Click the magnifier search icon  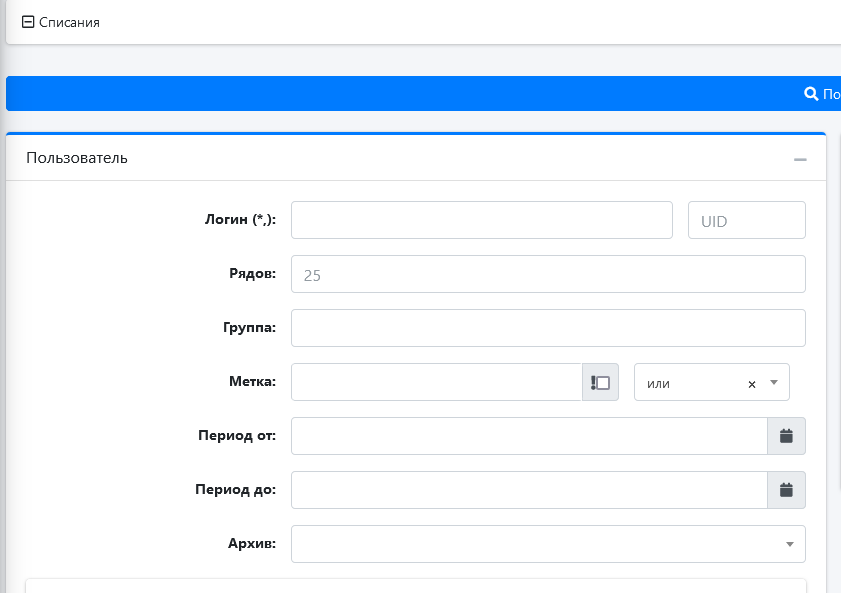pyautogui.click(x=811, y=94)
